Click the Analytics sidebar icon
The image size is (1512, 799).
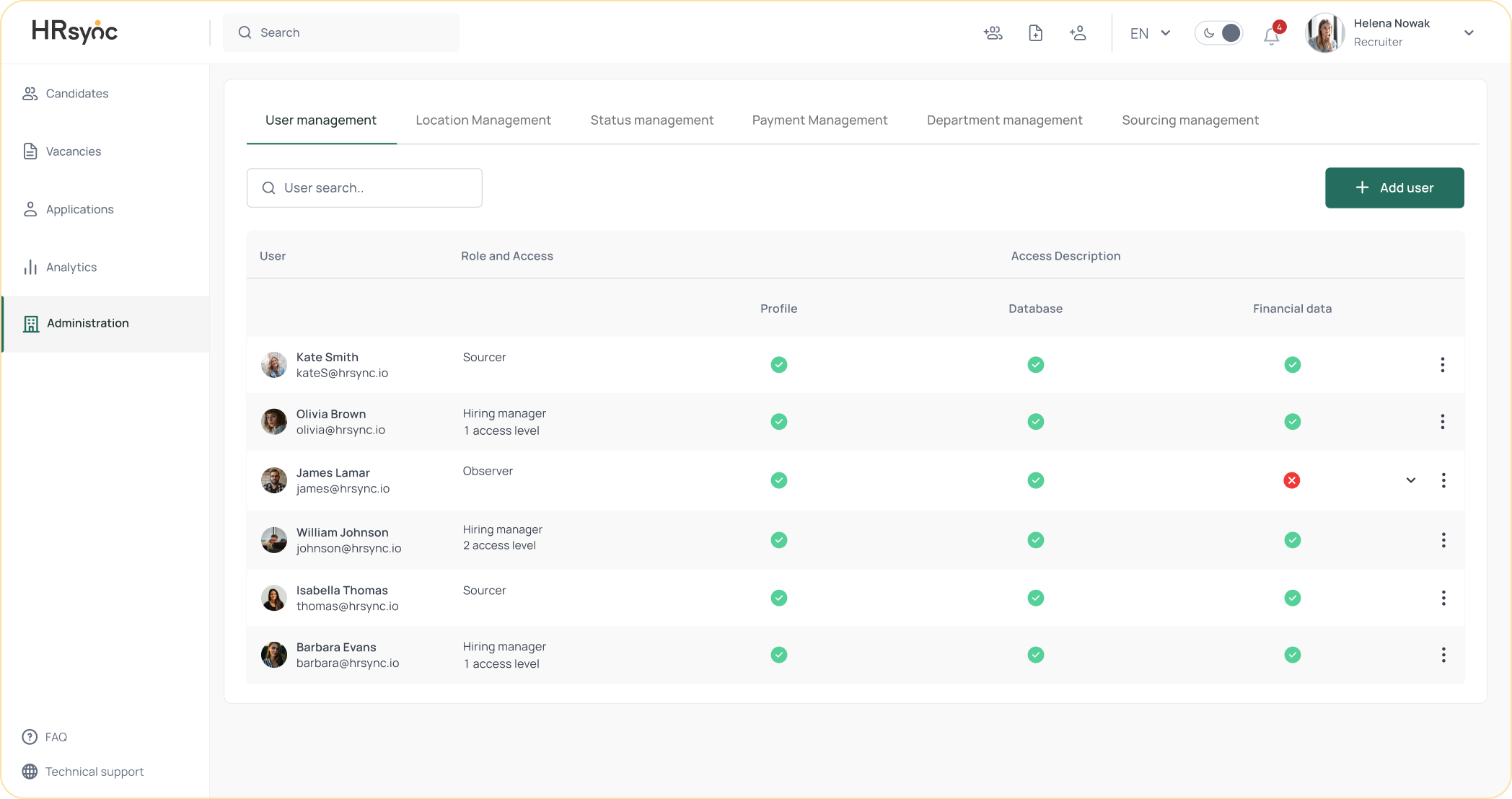29,267
